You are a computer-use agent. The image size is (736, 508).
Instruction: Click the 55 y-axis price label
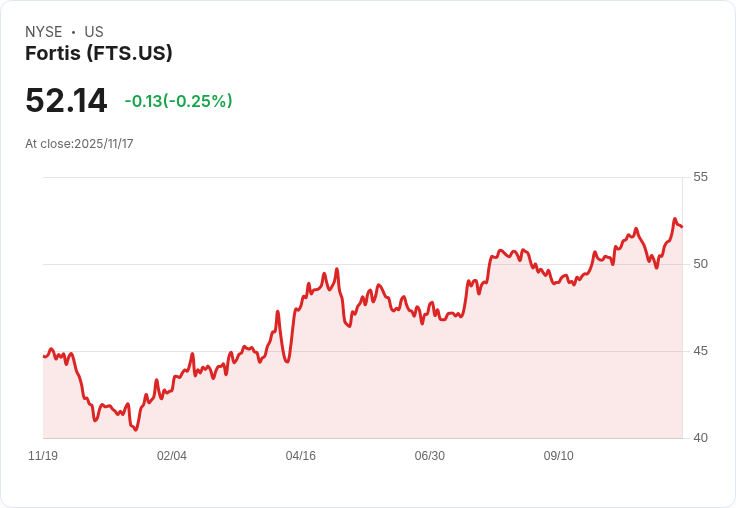700,177
